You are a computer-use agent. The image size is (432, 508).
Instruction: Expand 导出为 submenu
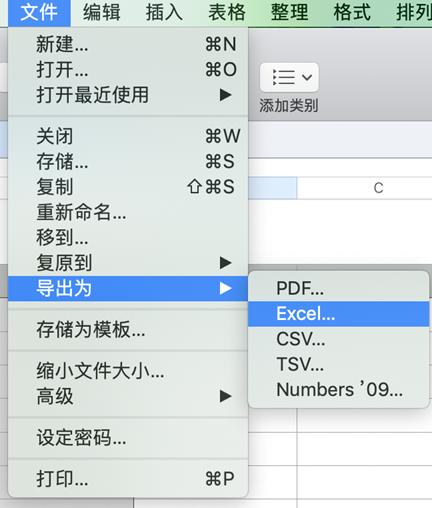pyautogui.click(x=128, y=288)
